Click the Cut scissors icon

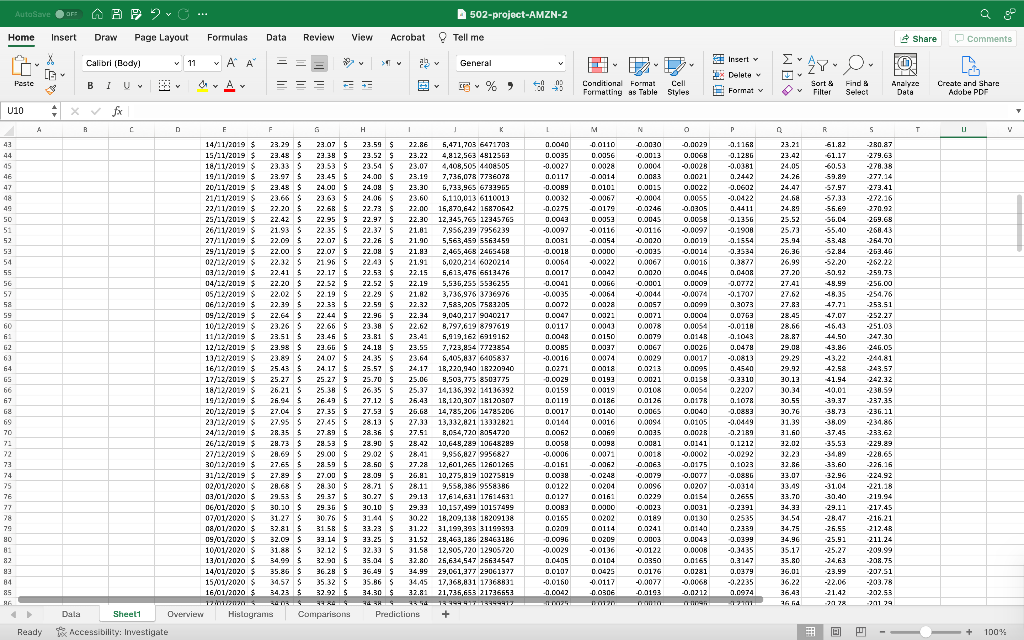coord(50,59)
